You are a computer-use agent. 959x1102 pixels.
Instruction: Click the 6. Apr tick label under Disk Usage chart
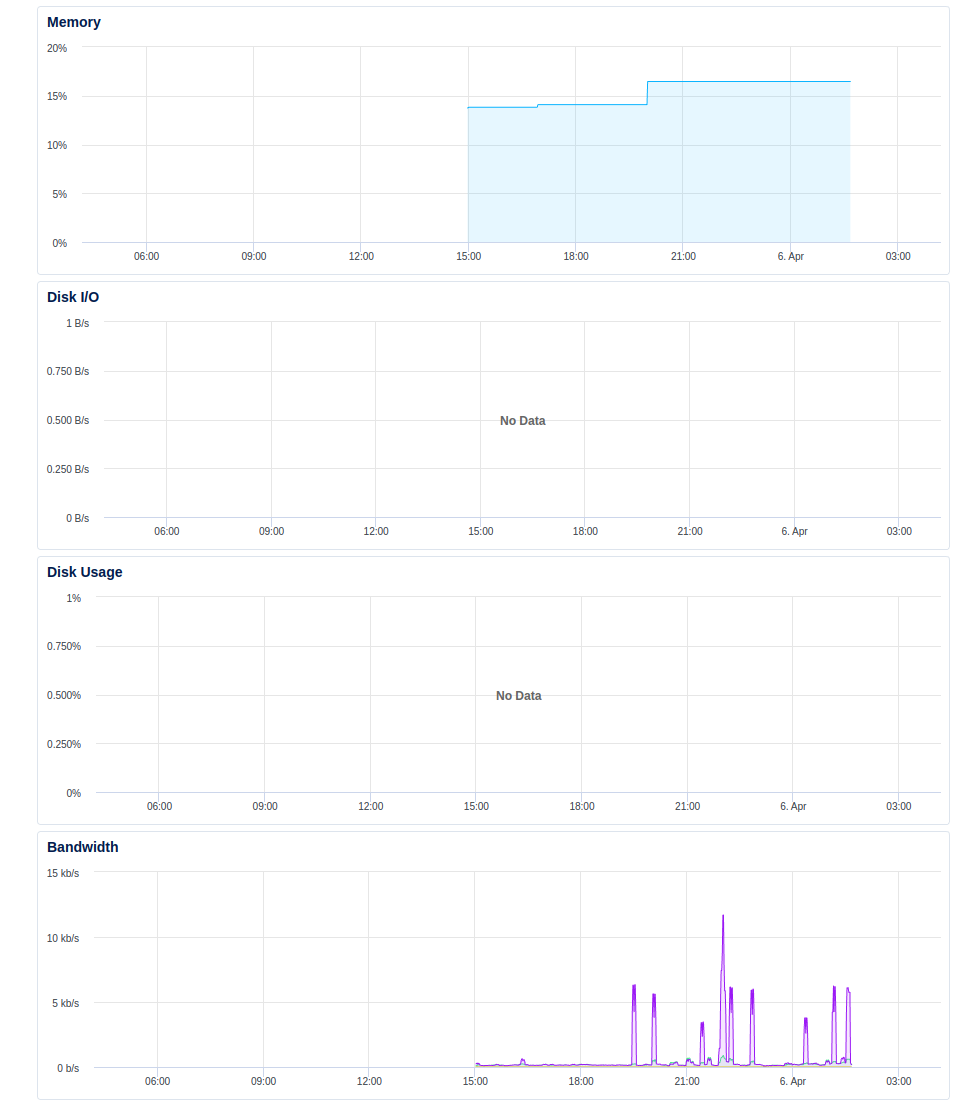click(793, 806)
